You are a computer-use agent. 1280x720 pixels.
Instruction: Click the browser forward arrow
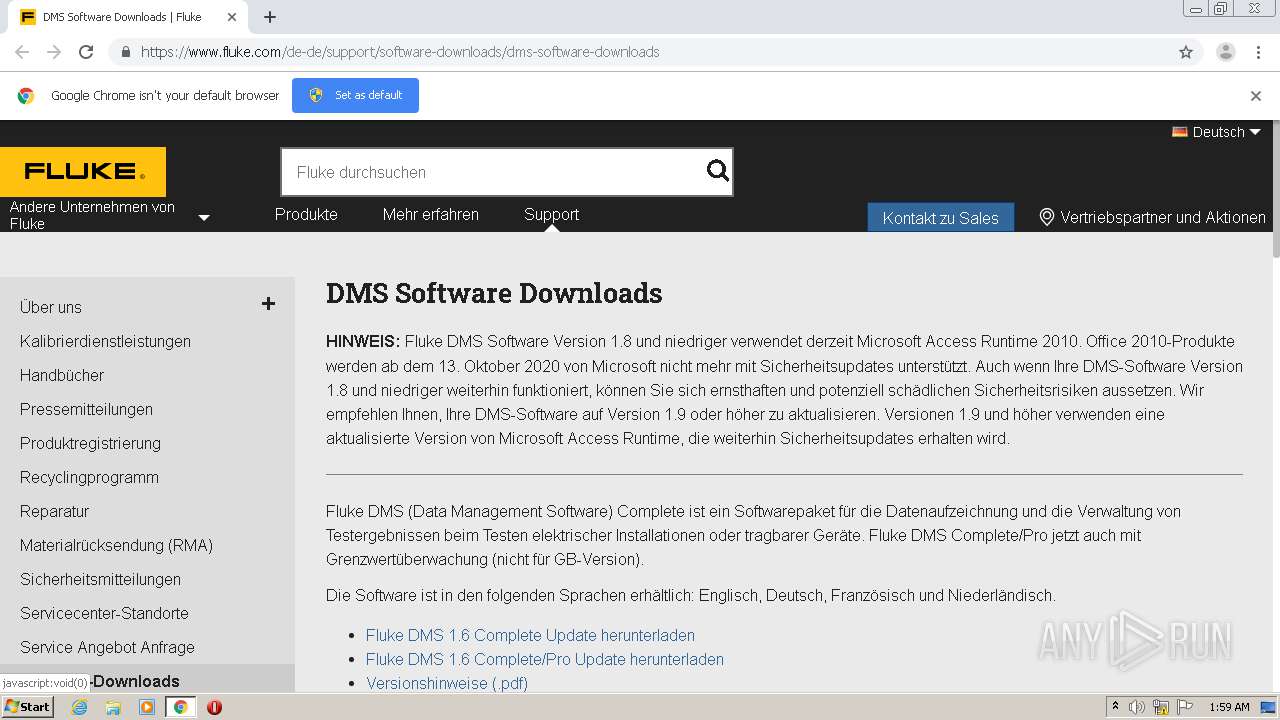point(54,52)
